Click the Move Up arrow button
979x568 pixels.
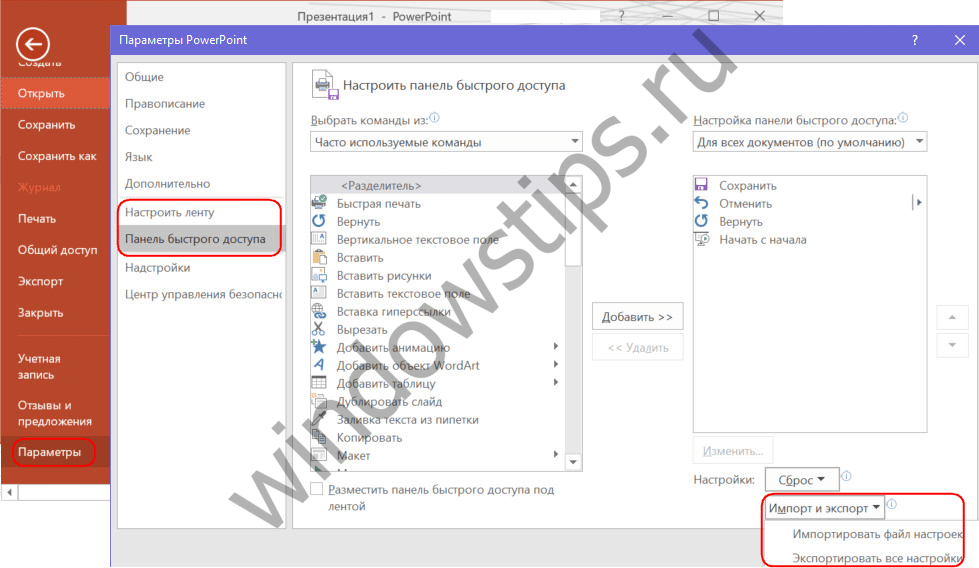(952, 317)
